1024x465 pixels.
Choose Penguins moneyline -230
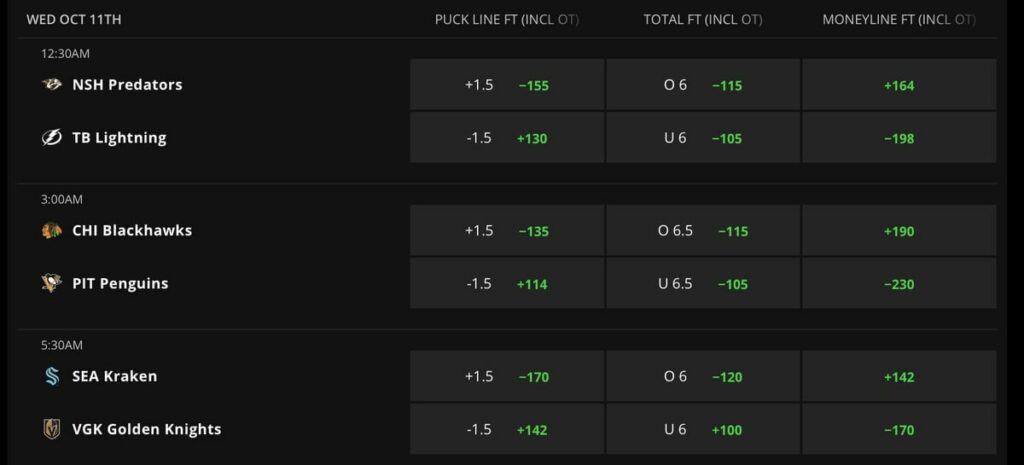tap(899, 283)
